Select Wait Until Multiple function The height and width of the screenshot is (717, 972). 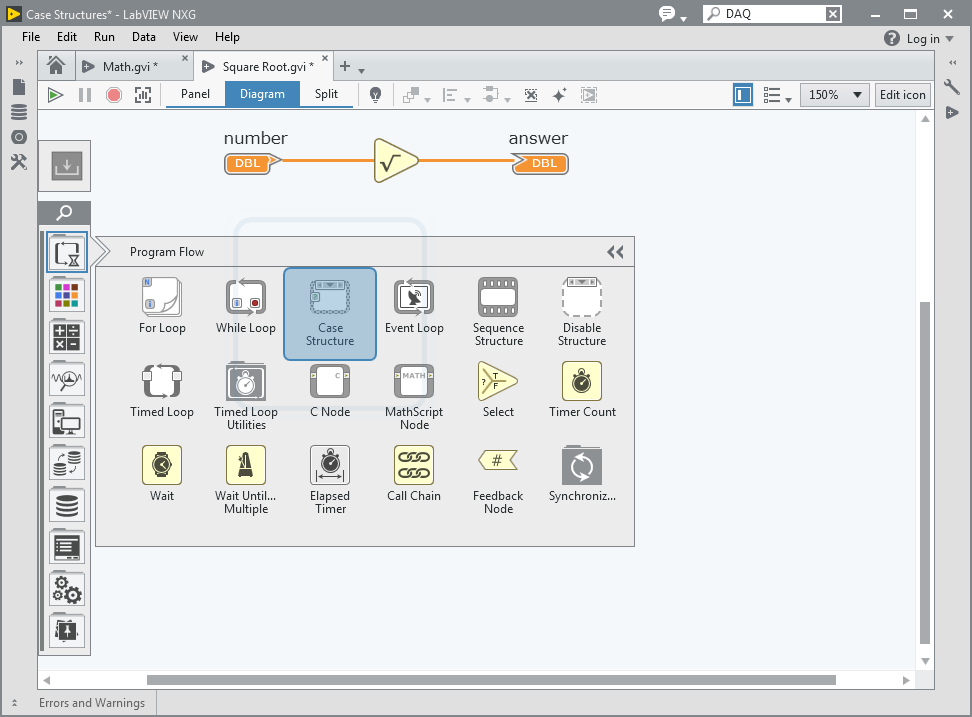246,480
